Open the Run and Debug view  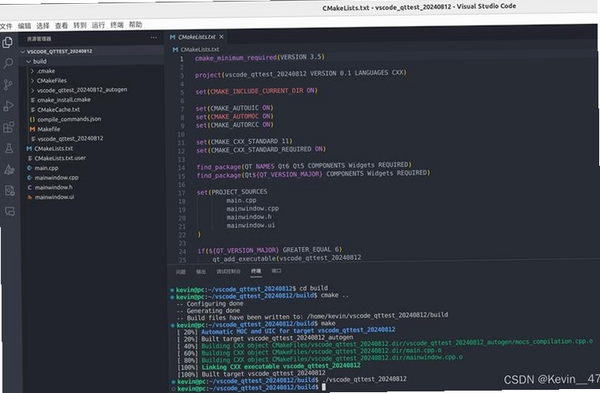8,106
